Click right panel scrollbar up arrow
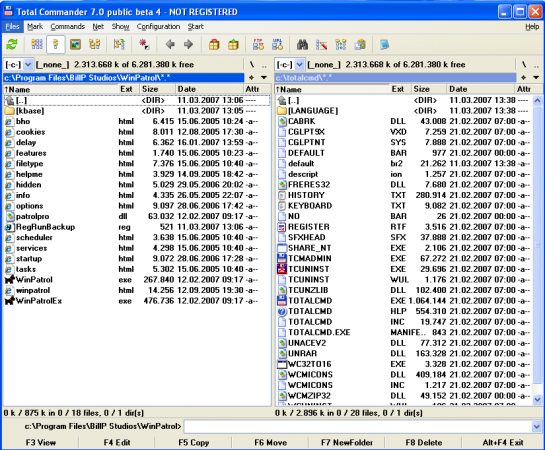This screenshot has height=450, width=545. (537, 101)
